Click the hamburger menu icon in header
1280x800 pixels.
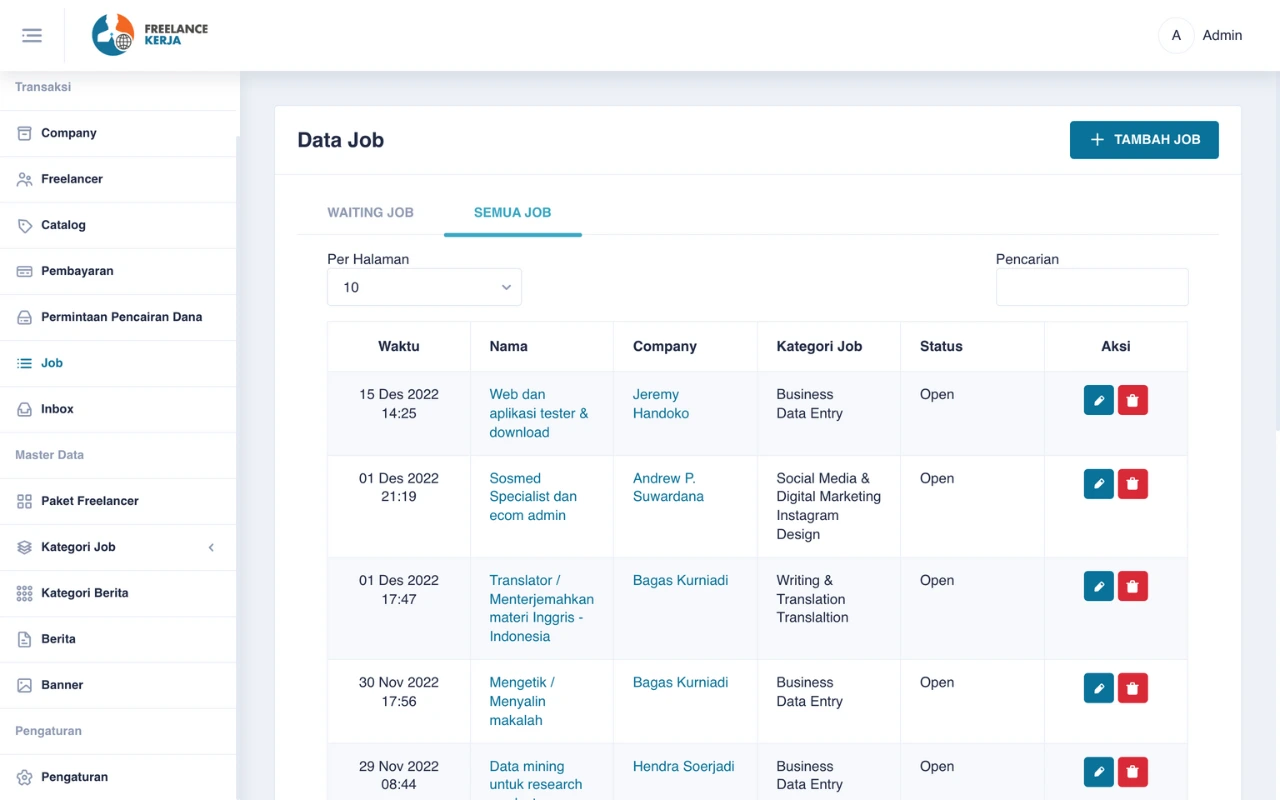click(32, 36)
